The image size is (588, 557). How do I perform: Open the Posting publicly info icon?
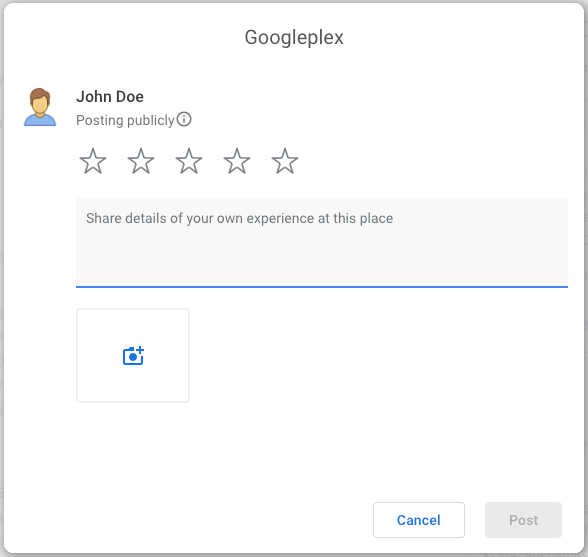tap(184, 119)
